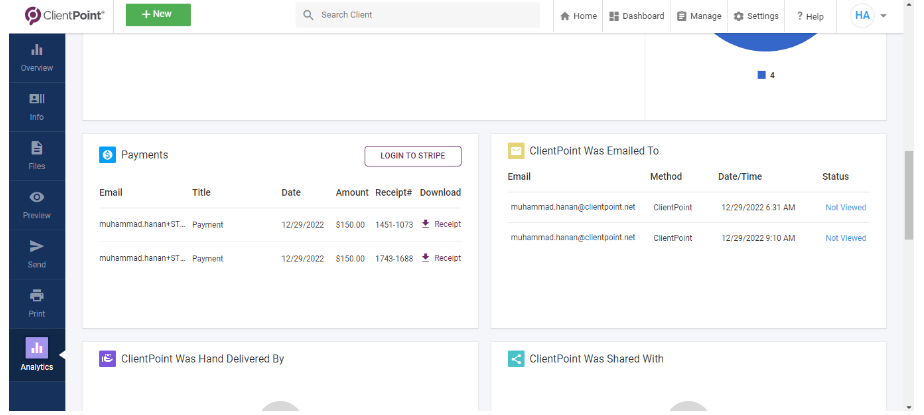The image size is (924, 415).
Task: Click receipt number 1451-1073
Action: [x=394, y=225]
